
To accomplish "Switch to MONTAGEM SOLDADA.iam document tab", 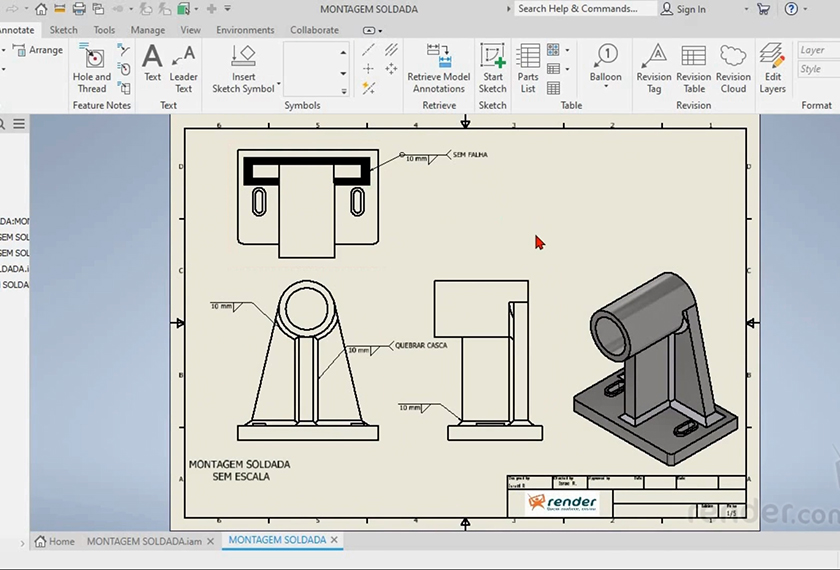I will pyautogui.click(x=144, y=541).
